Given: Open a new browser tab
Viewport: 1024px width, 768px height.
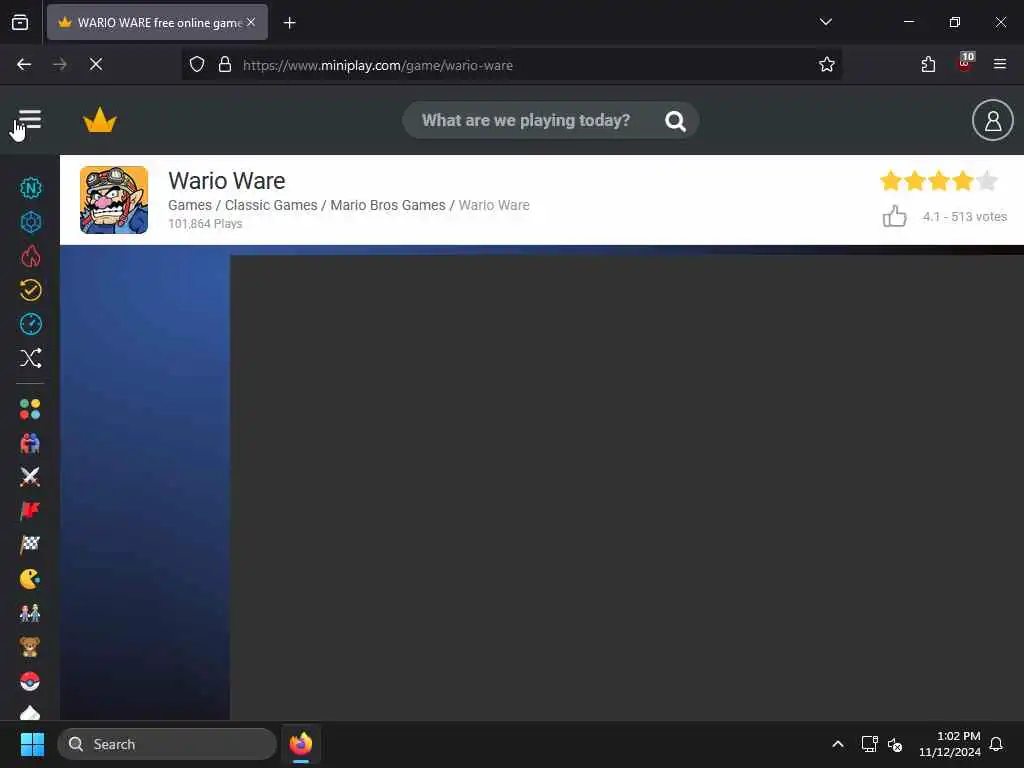Looking at the screenshot, I should 289,23.
